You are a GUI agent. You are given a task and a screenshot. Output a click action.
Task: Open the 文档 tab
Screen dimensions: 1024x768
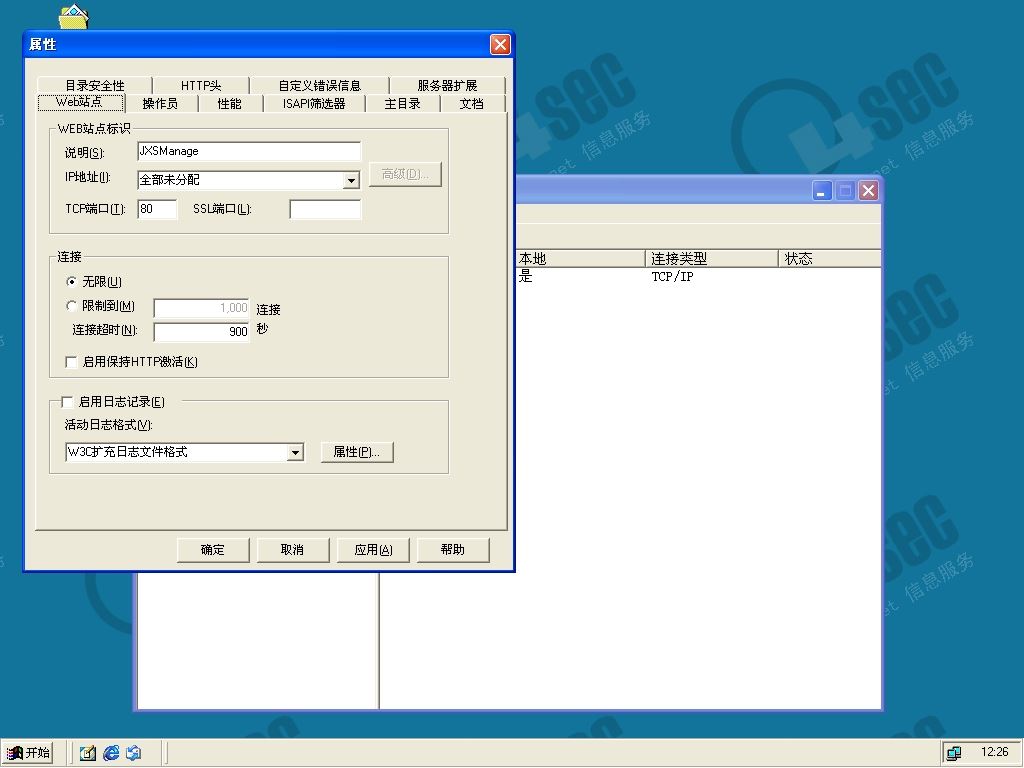472,103
